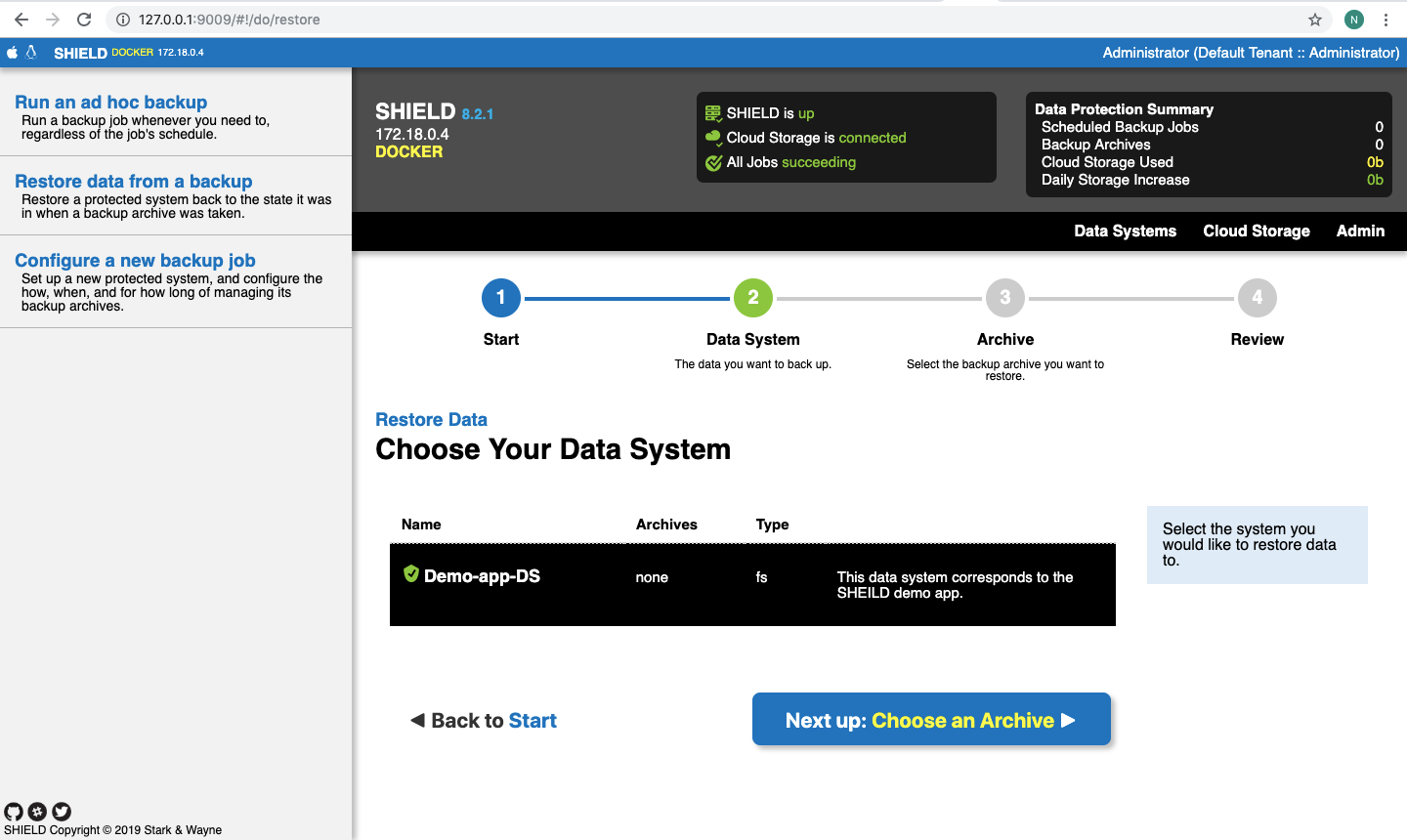
Task: Jump to wizard step 1 Start circle
Action: pyautogui.click(x=501, y=298)
